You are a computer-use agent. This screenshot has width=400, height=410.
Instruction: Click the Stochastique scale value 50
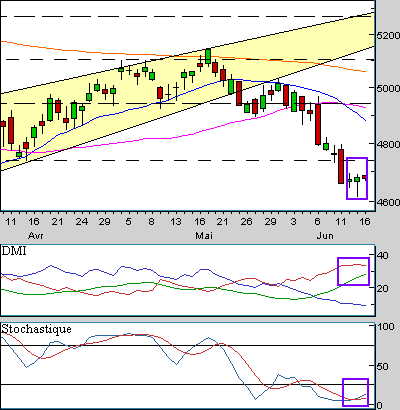coord(383,367)
